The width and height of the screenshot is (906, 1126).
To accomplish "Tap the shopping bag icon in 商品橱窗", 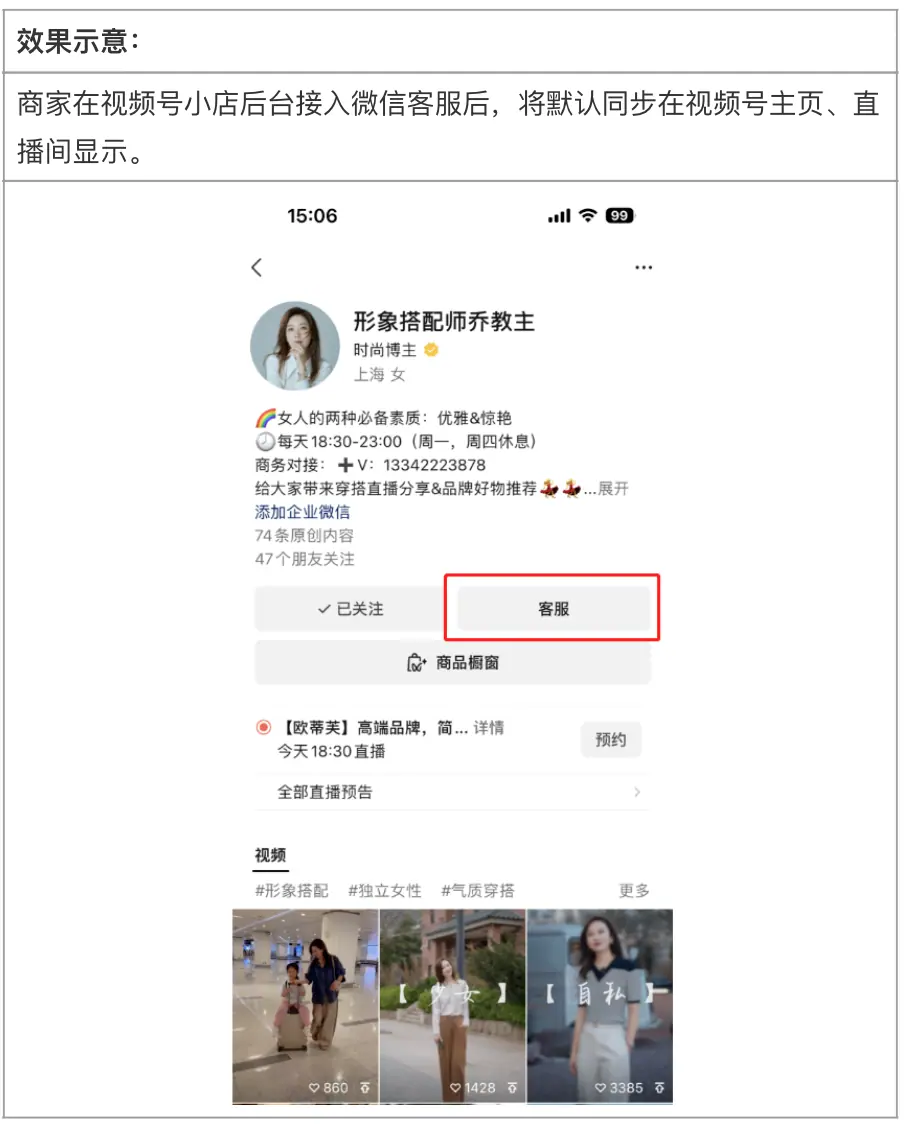I will pyautogui.click(x=416, y=662).
